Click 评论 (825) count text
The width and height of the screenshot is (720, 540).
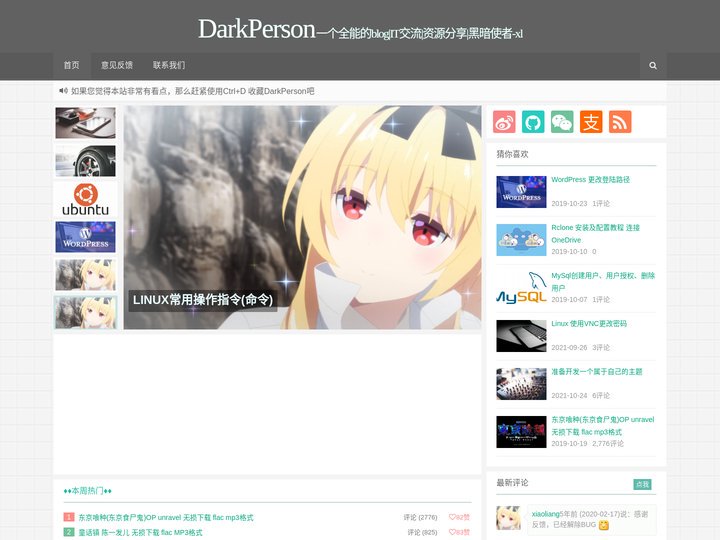click(x=422, y=533)
